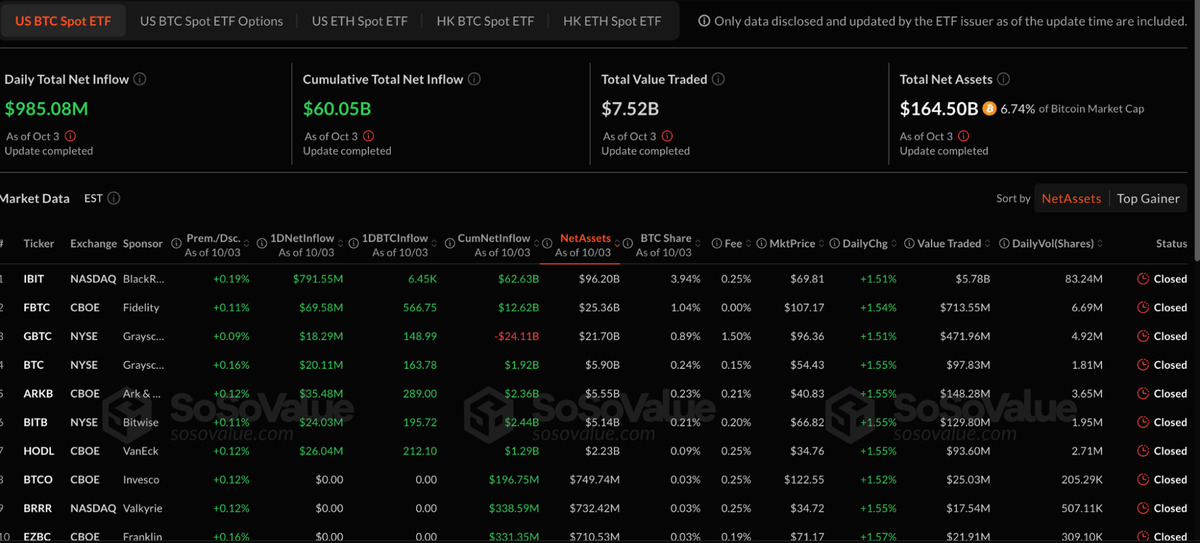Open HK BTC Spot ETF tab

485,21
